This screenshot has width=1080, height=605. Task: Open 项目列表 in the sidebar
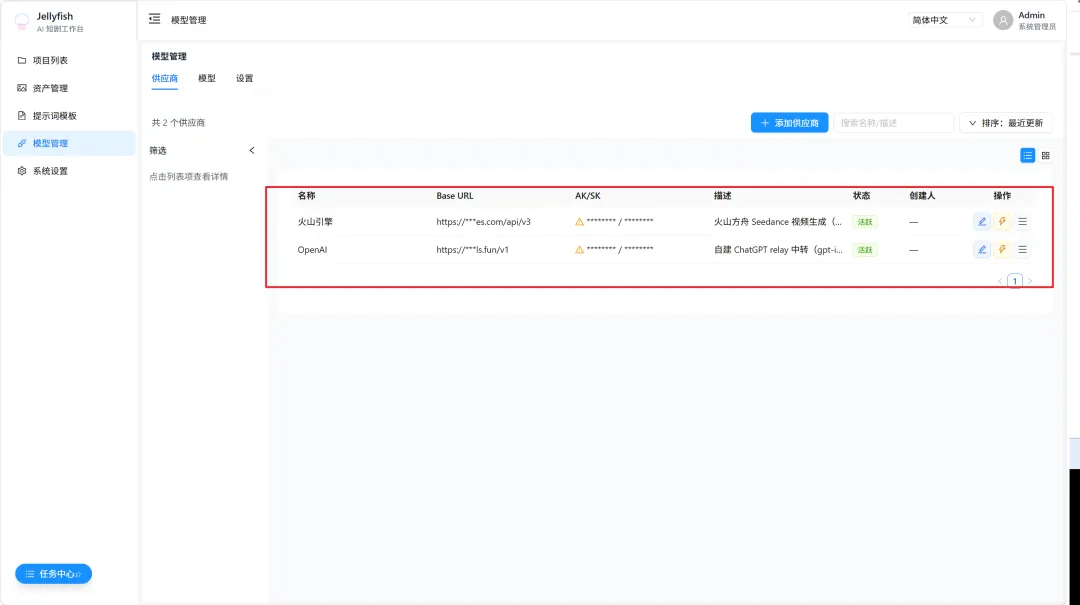69,61
